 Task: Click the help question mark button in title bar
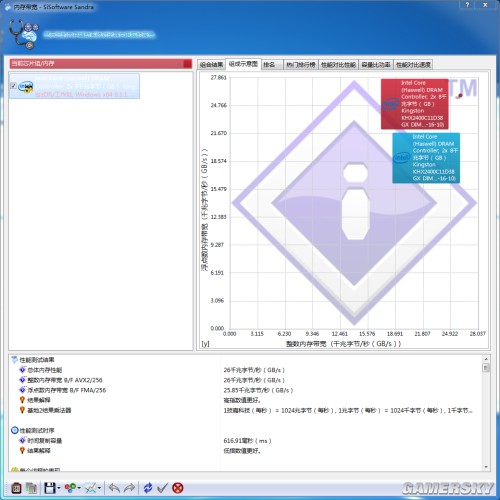click(467, 5)
